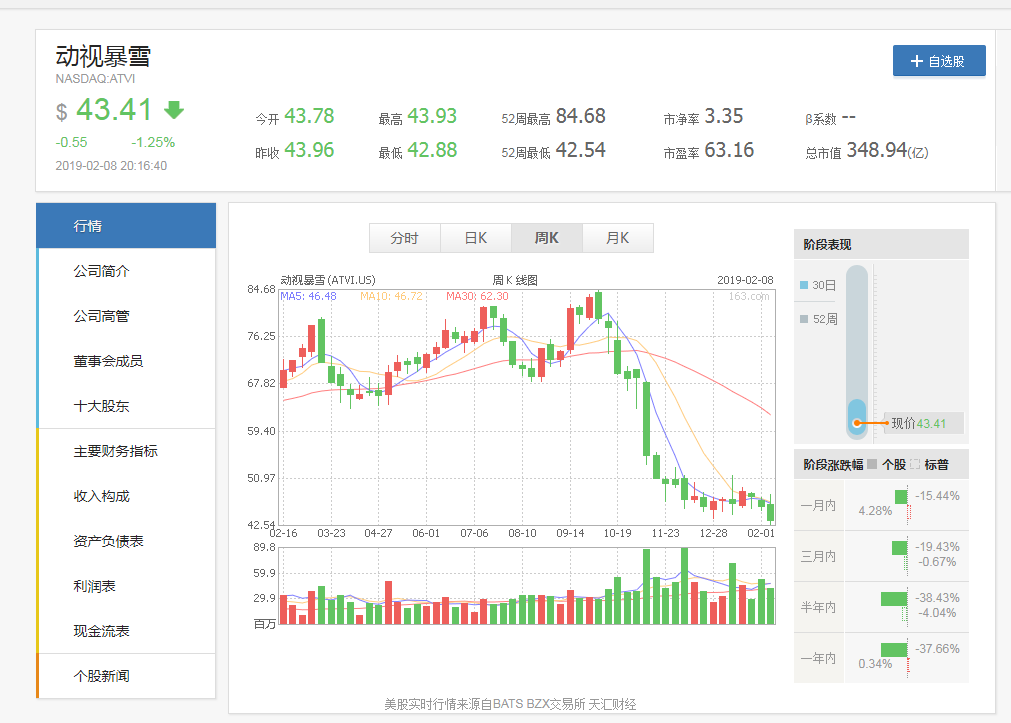
Task: Click the 最低 value 42.88
Action: click(x=432, y=150)
